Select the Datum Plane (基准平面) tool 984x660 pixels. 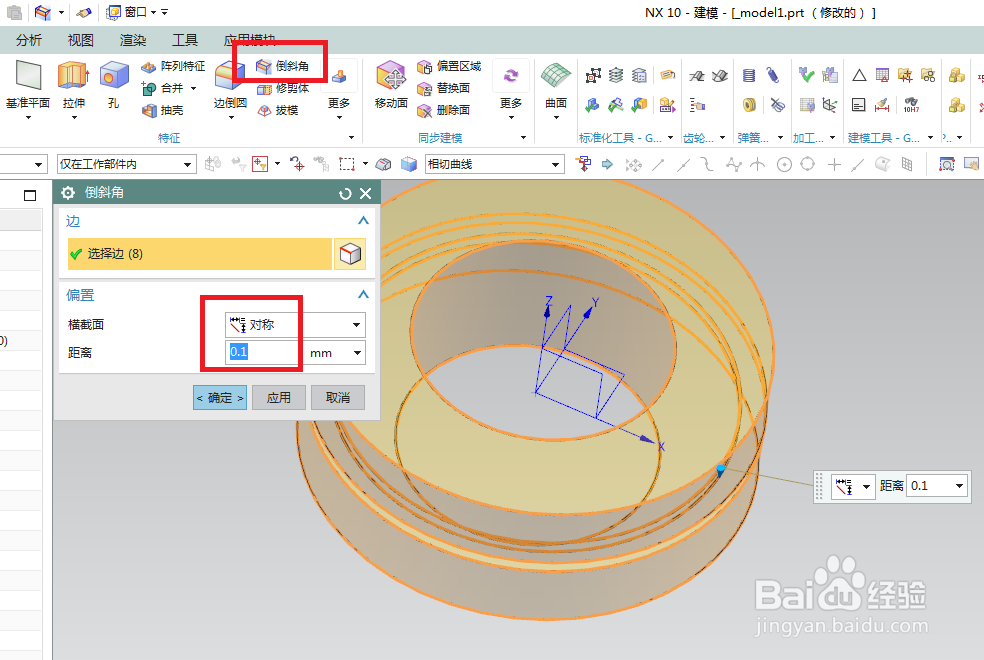point(28,77)
